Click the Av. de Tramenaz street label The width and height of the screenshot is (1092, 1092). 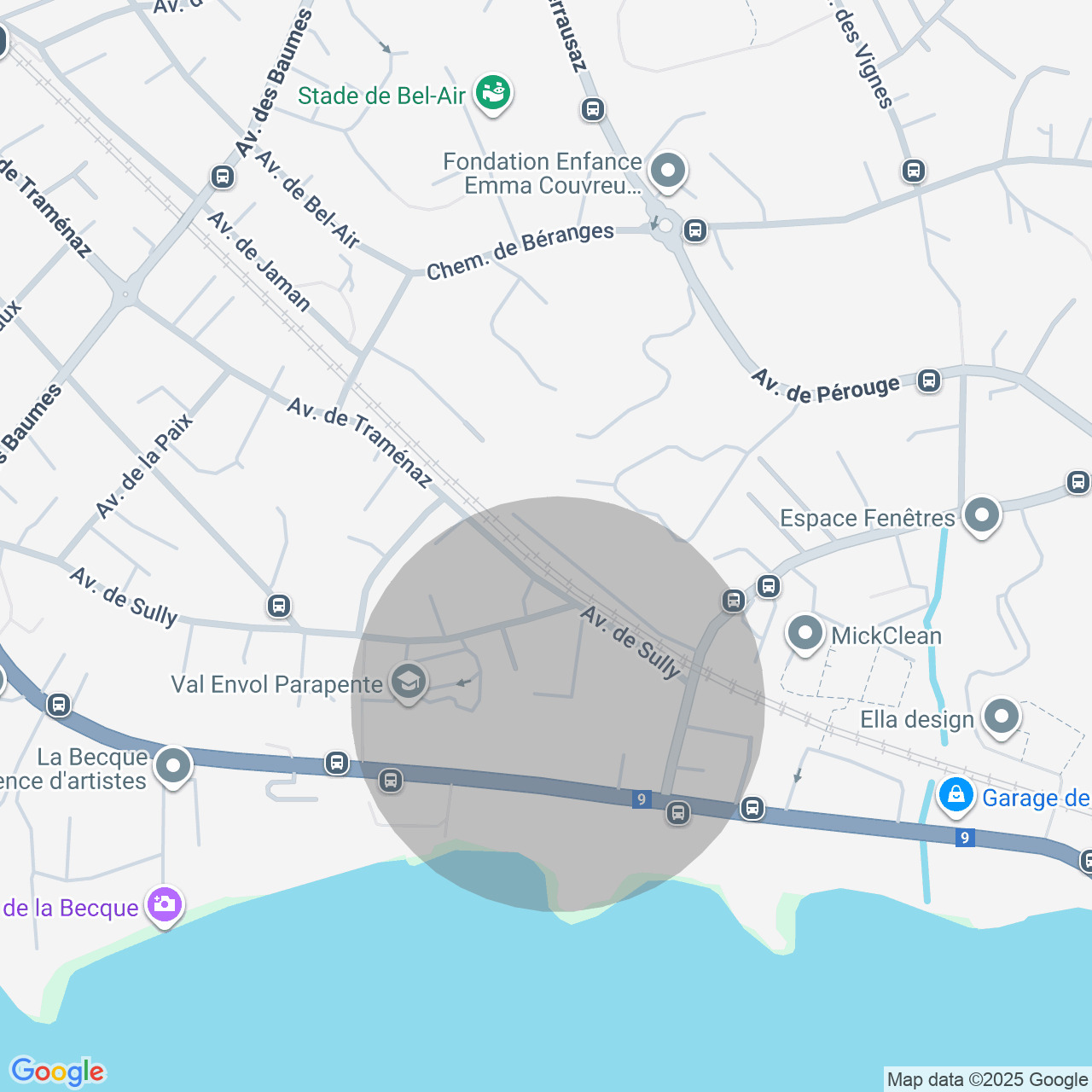click(x=360, y=443)
